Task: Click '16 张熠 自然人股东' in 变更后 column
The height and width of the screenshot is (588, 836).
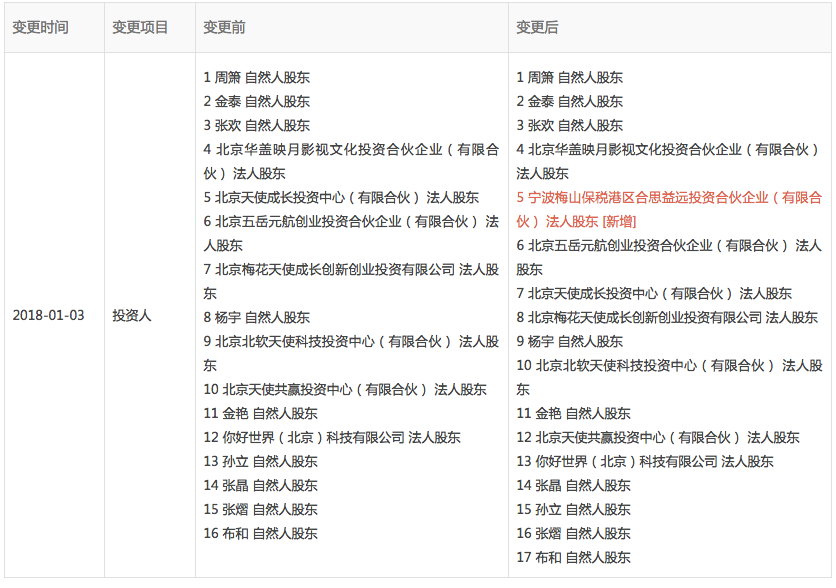Action: pos(573,533)
